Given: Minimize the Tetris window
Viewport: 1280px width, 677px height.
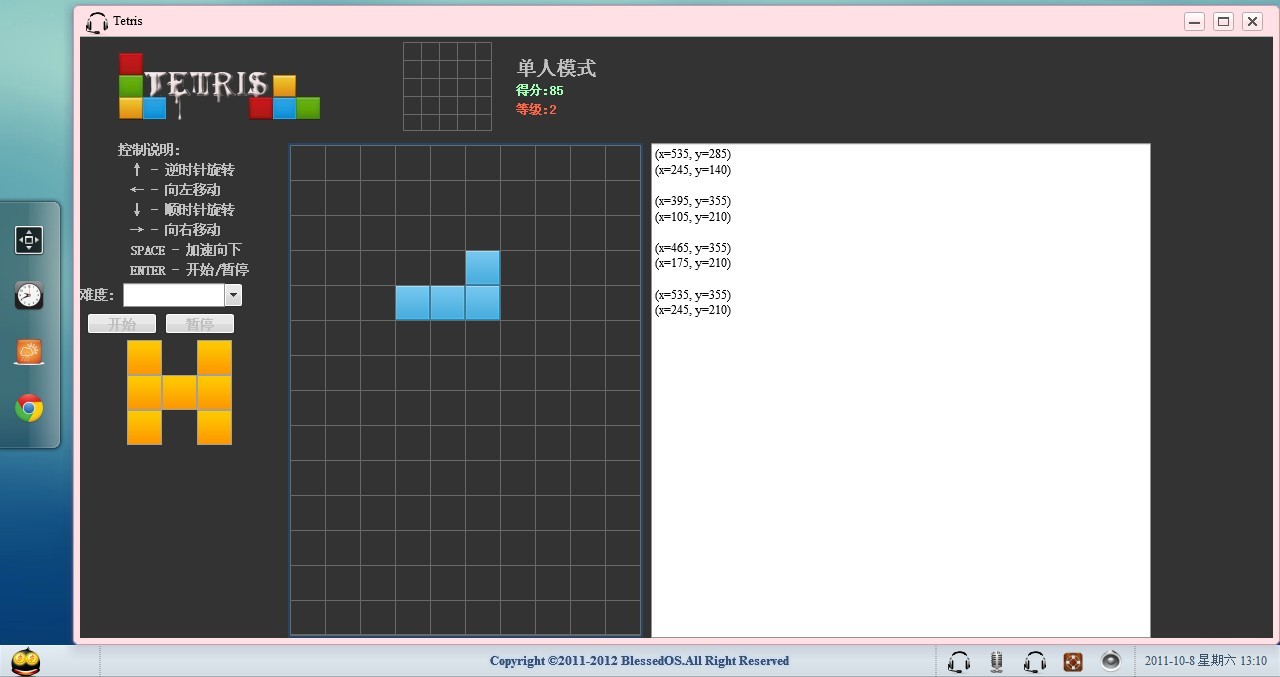Looking at the screenshot, I should tap(1194, 21).
